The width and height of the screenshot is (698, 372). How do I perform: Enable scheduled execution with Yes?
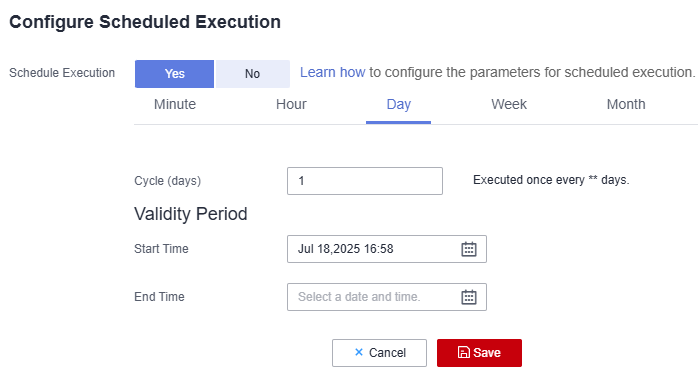pos(174,74)
